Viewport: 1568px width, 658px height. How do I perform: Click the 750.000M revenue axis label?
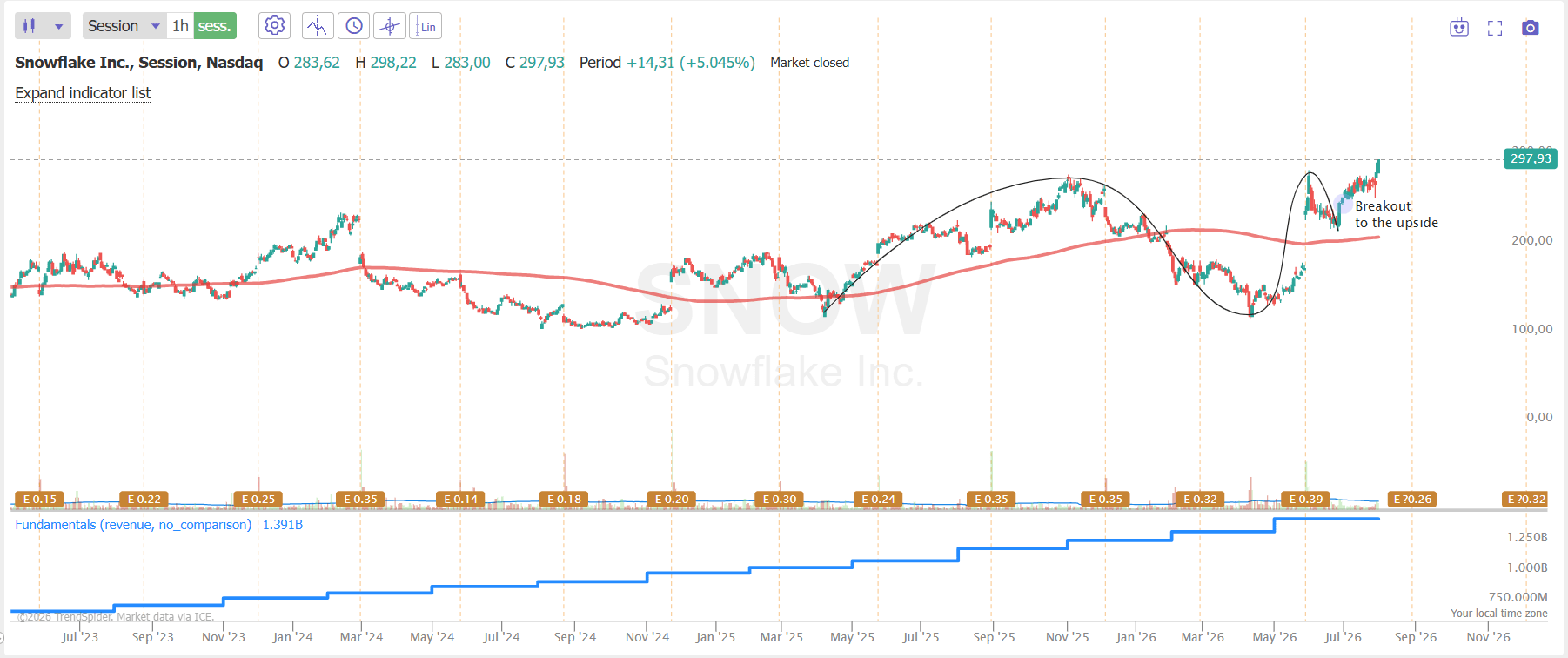[x=1518, y=597]
